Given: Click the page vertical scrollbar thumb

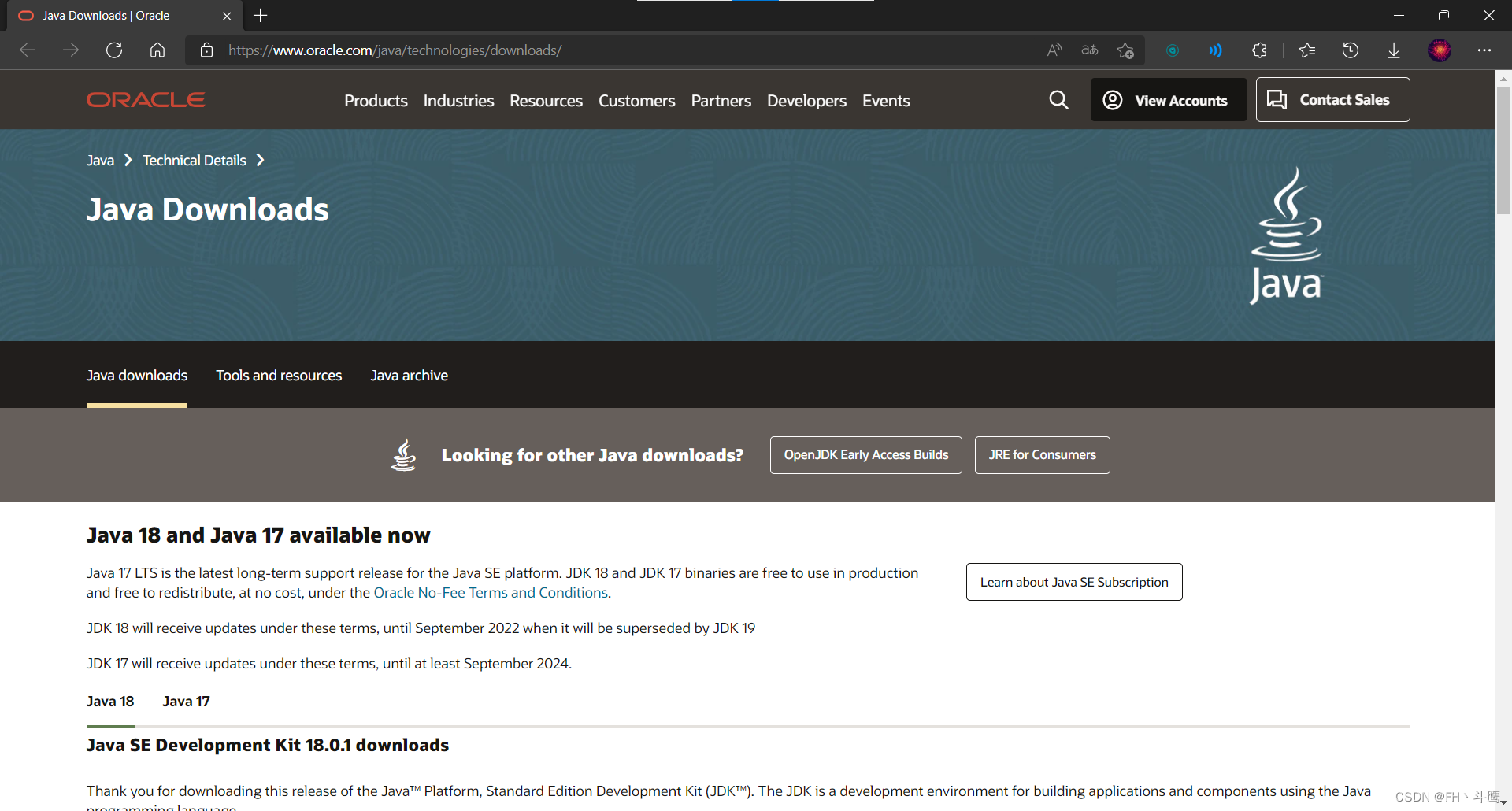Looking at the screenshot, I should point(1503,150).
